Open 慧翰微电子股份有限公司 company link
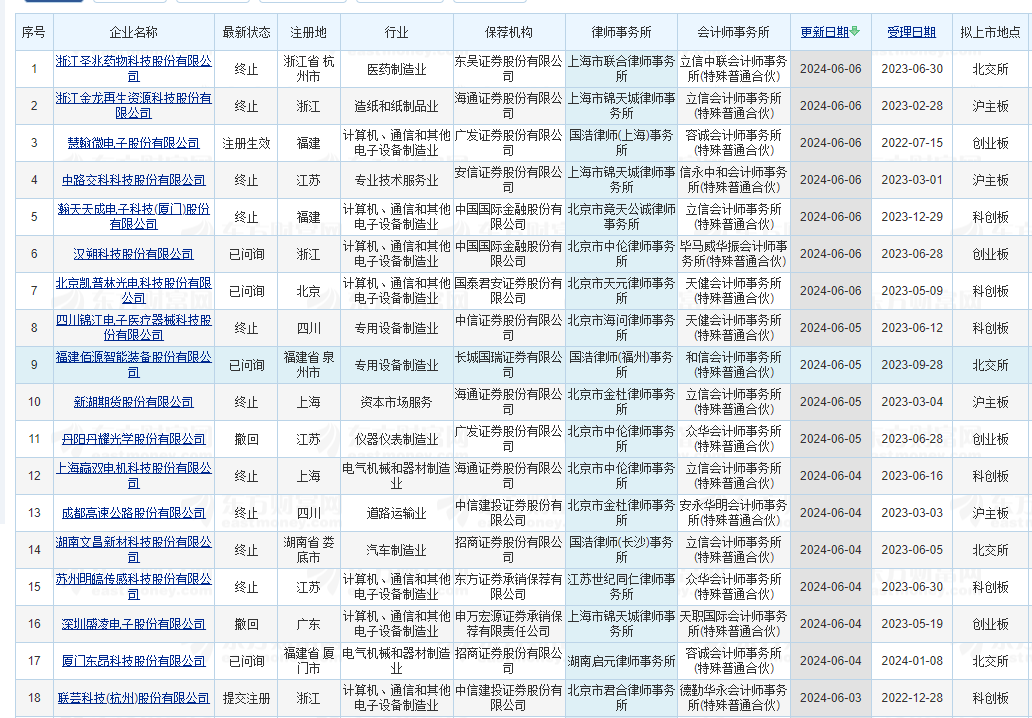 click(x=134, y=143)
